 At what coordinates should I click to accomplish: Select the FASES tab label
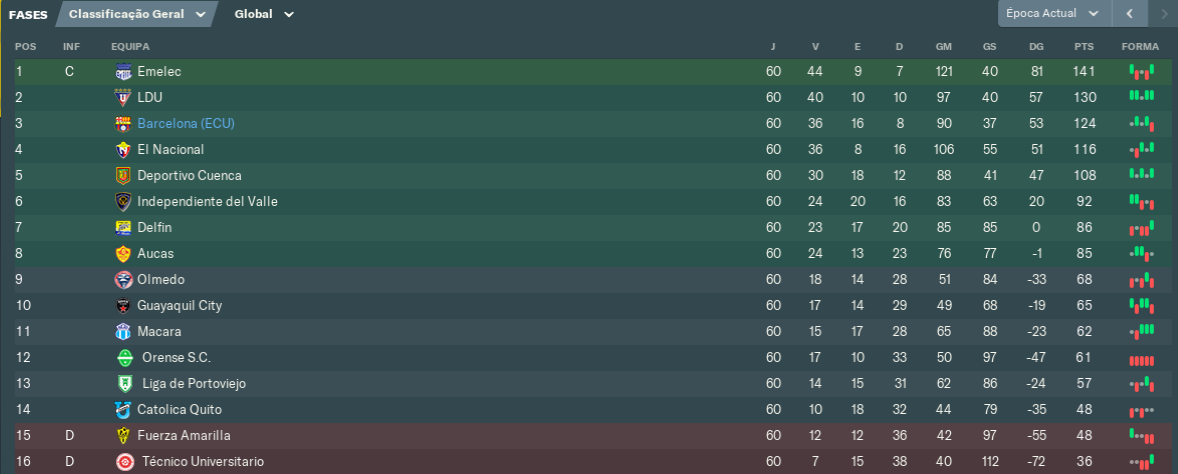(29, 14)
